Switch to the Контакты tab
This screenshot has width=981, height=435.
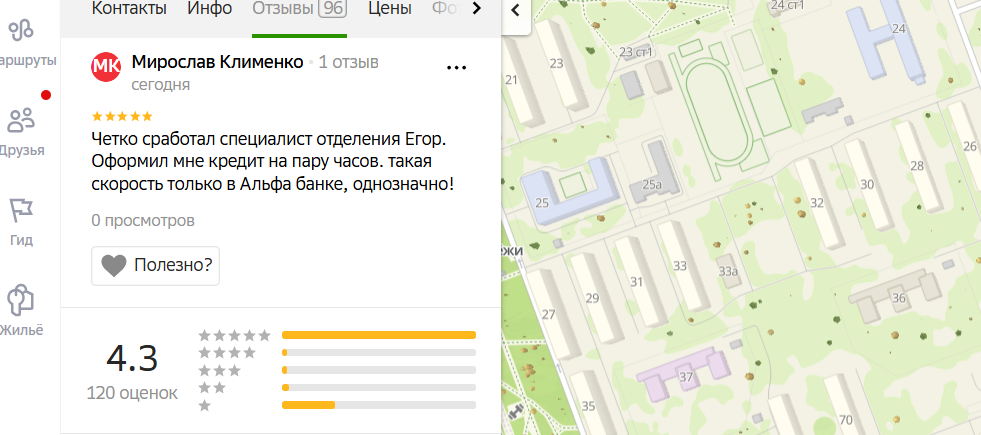coord(129,9)
